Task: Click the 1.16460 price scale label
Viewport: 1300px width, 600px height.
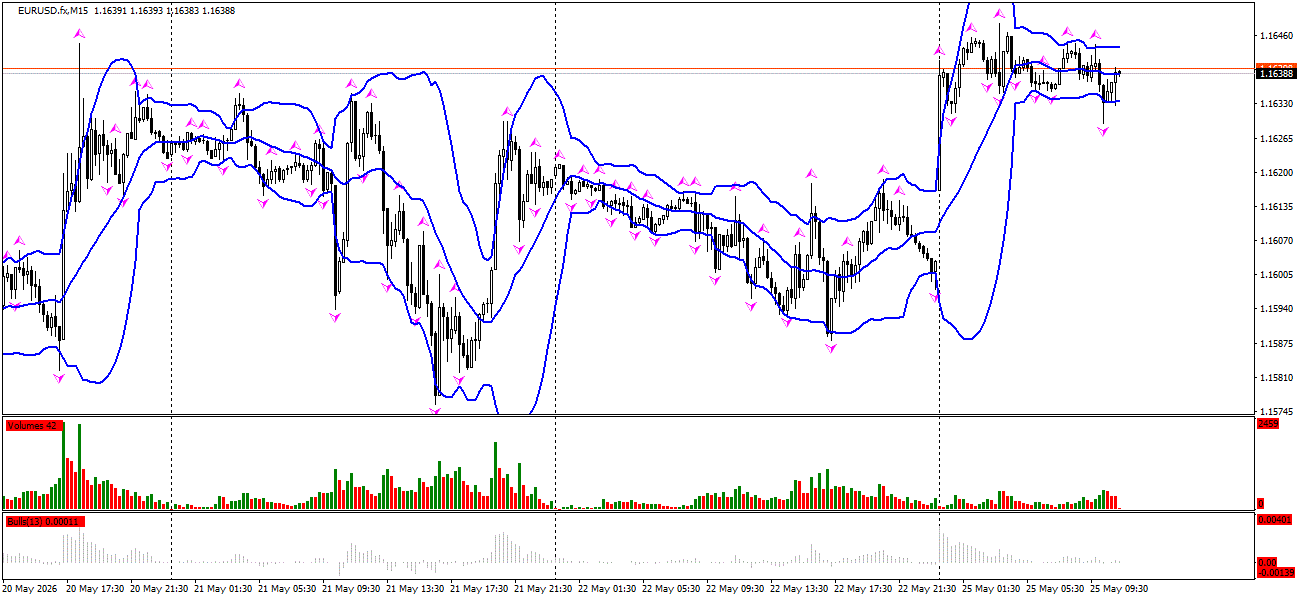Action: 1275,36
